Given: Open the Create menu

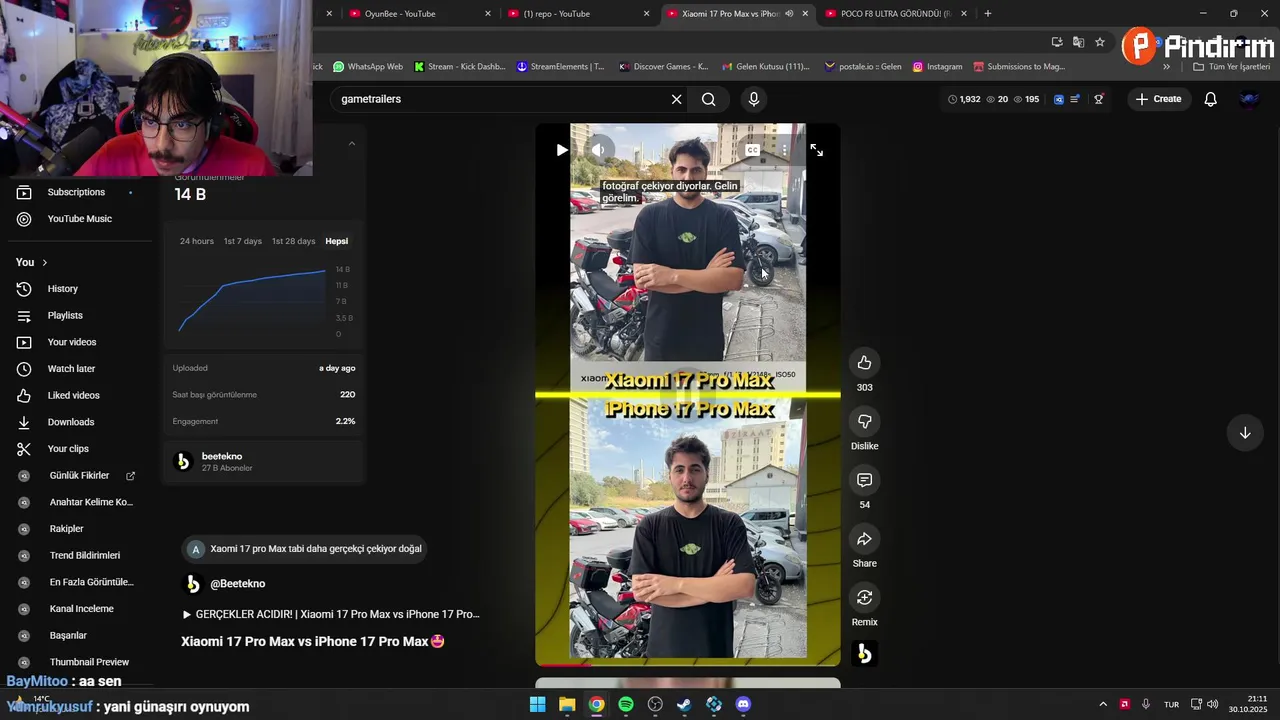Looking at the screenshot, I should point(1158,99).
